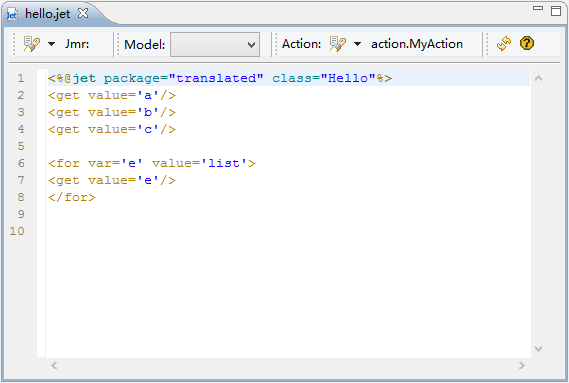Click the vertical scrollbar up arrow
Image resolution: width=569 pixels, height=383 pixels.
(539, 78)
